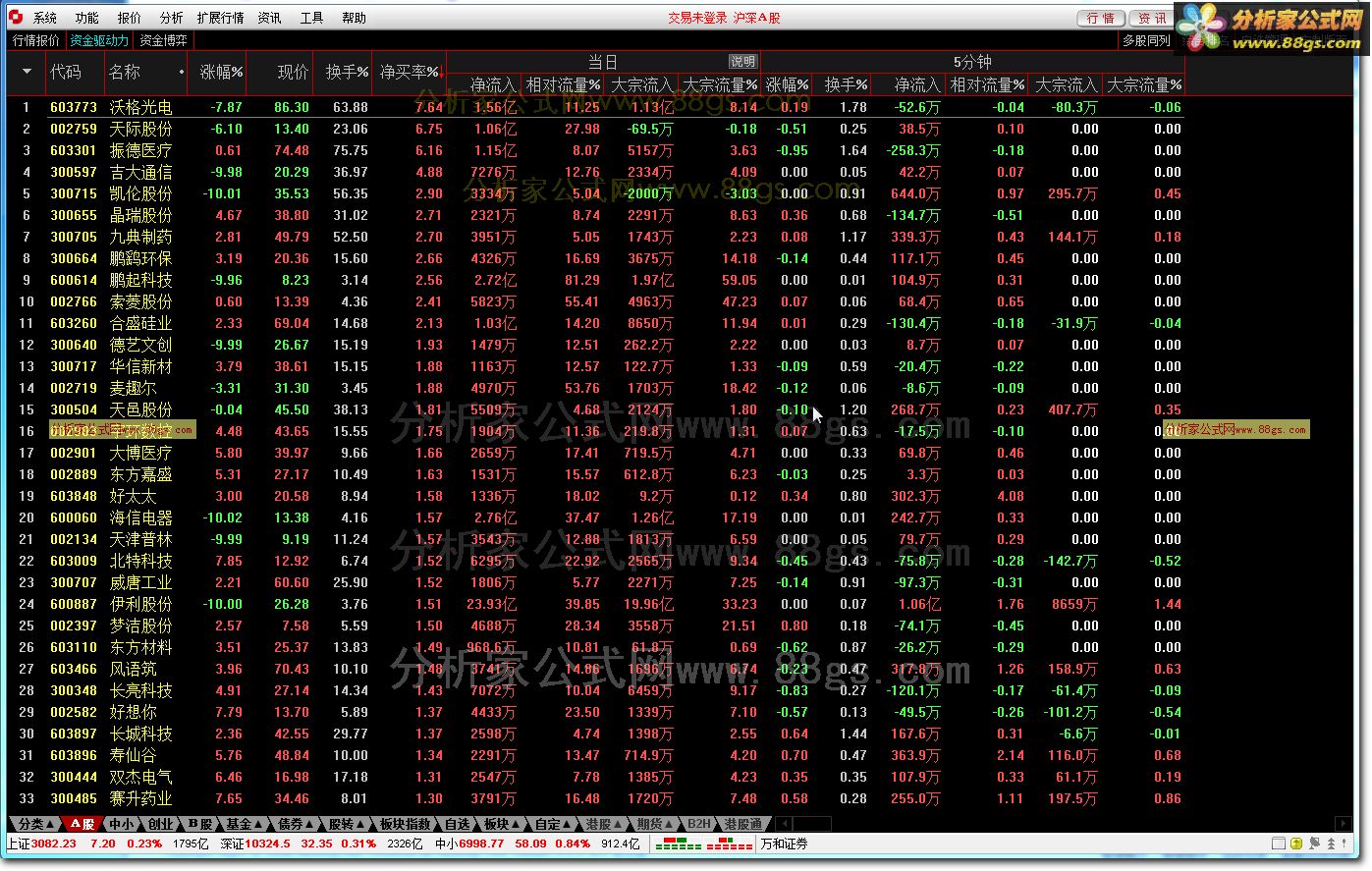Click the 上证 index value 3082.23

click(x=53, y=844)
